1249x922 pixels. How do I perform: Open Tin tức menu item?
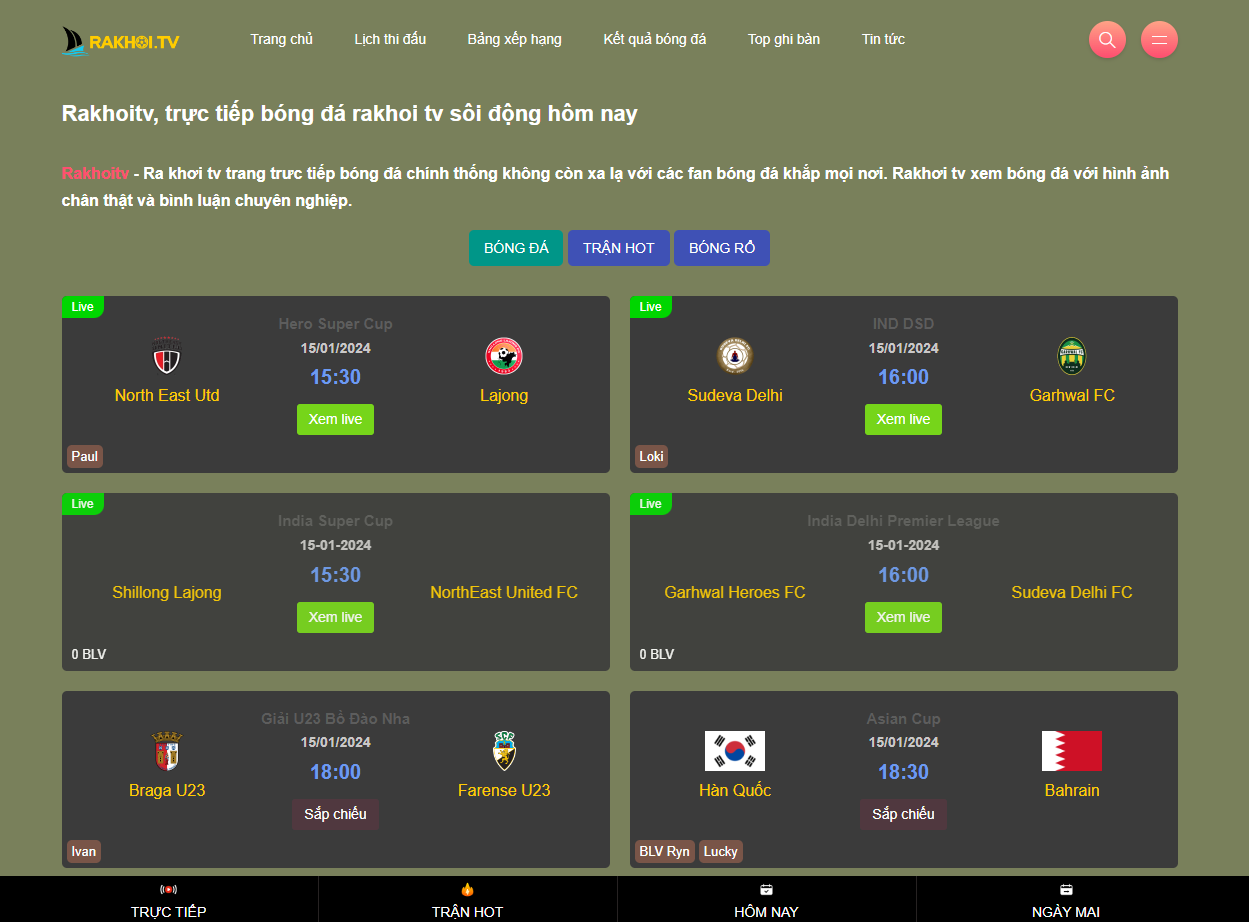click(883, 39)
